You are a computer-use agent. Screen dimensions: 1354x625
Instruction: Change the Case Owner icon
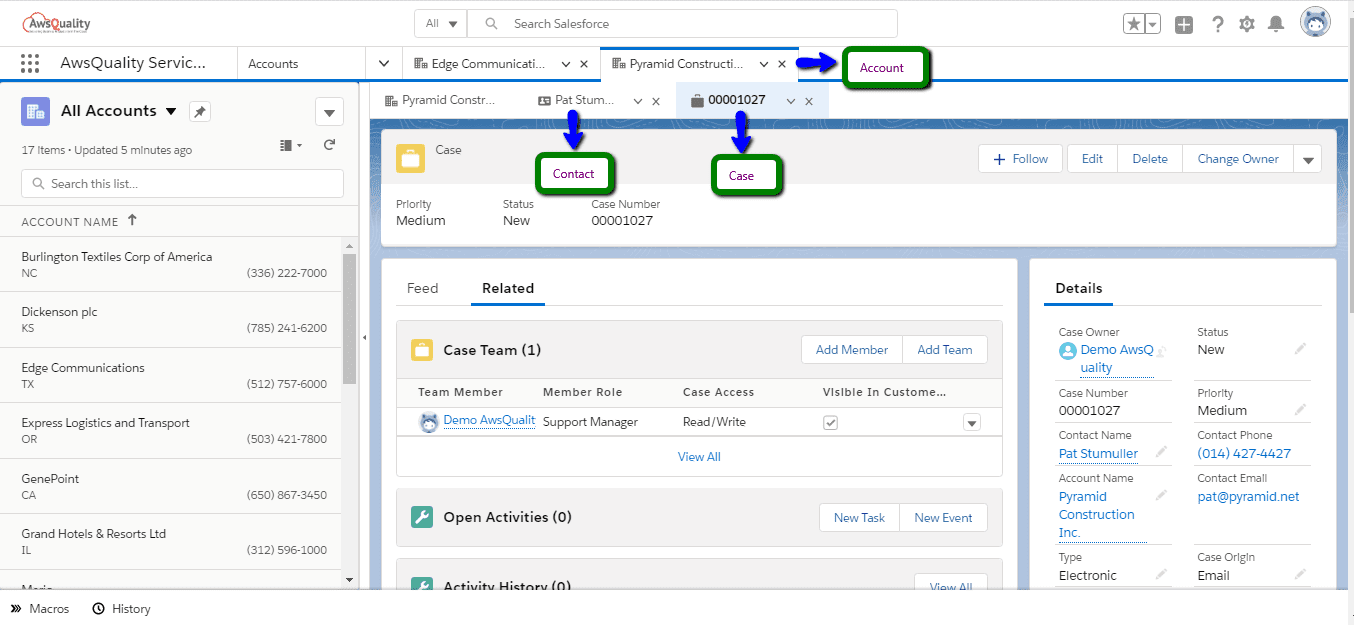click(x=1162, y=350)
